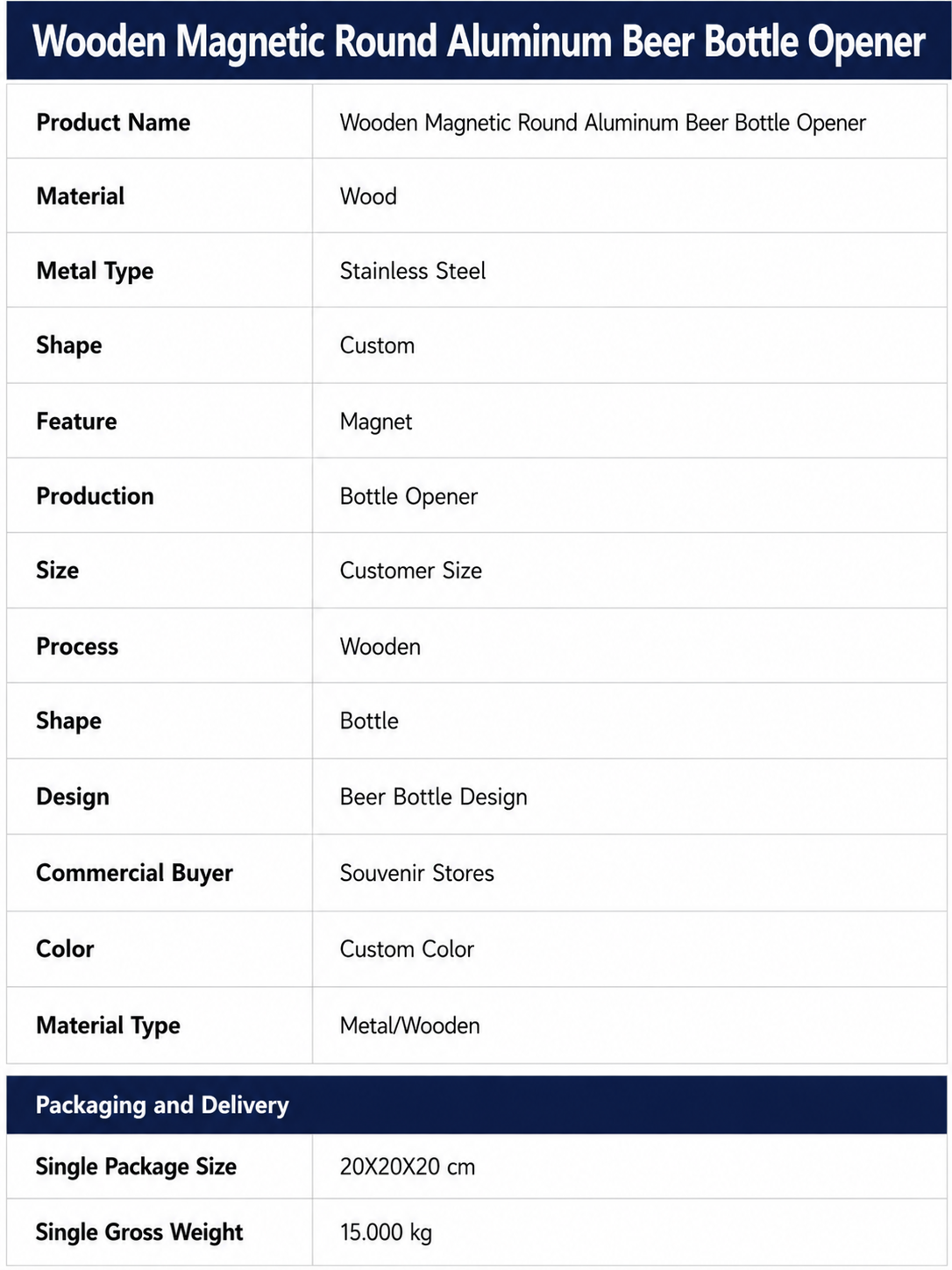Click the Wood material value
This screenshot has width=952, height=1270.
point(368,196)
